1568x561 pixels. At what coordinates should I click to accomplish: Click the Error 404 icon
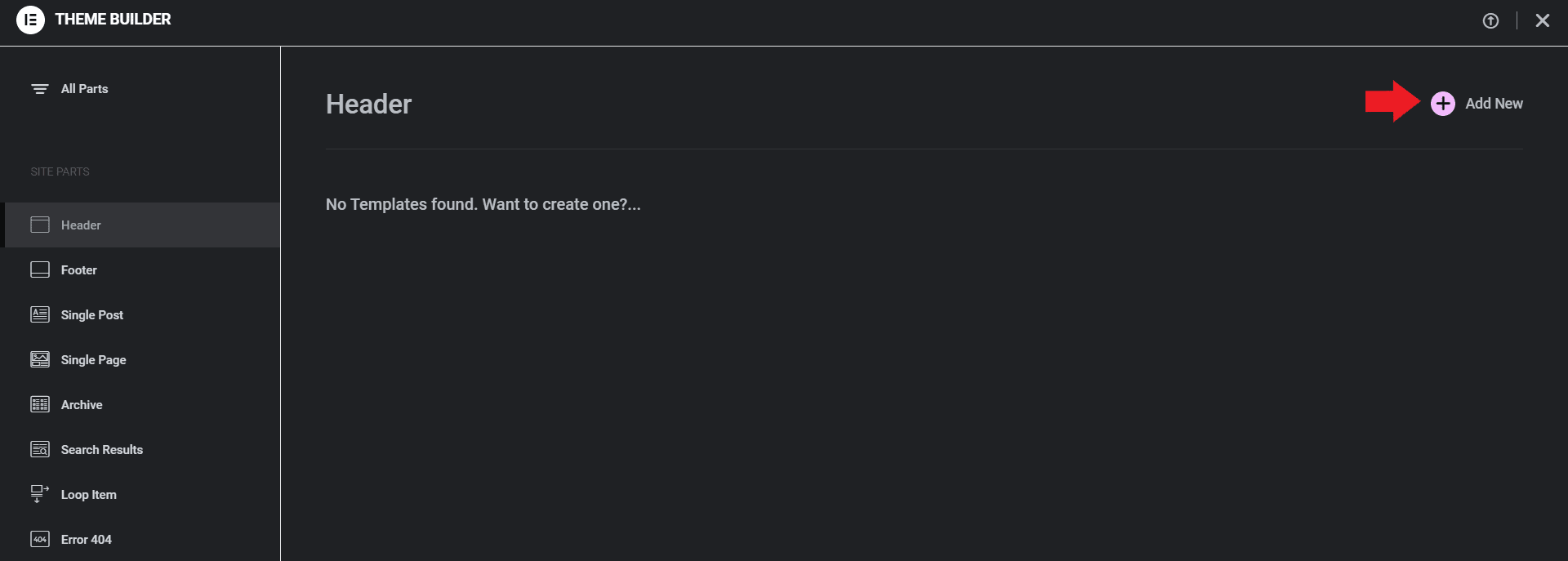pyautogui.click(x=40, y=539)
